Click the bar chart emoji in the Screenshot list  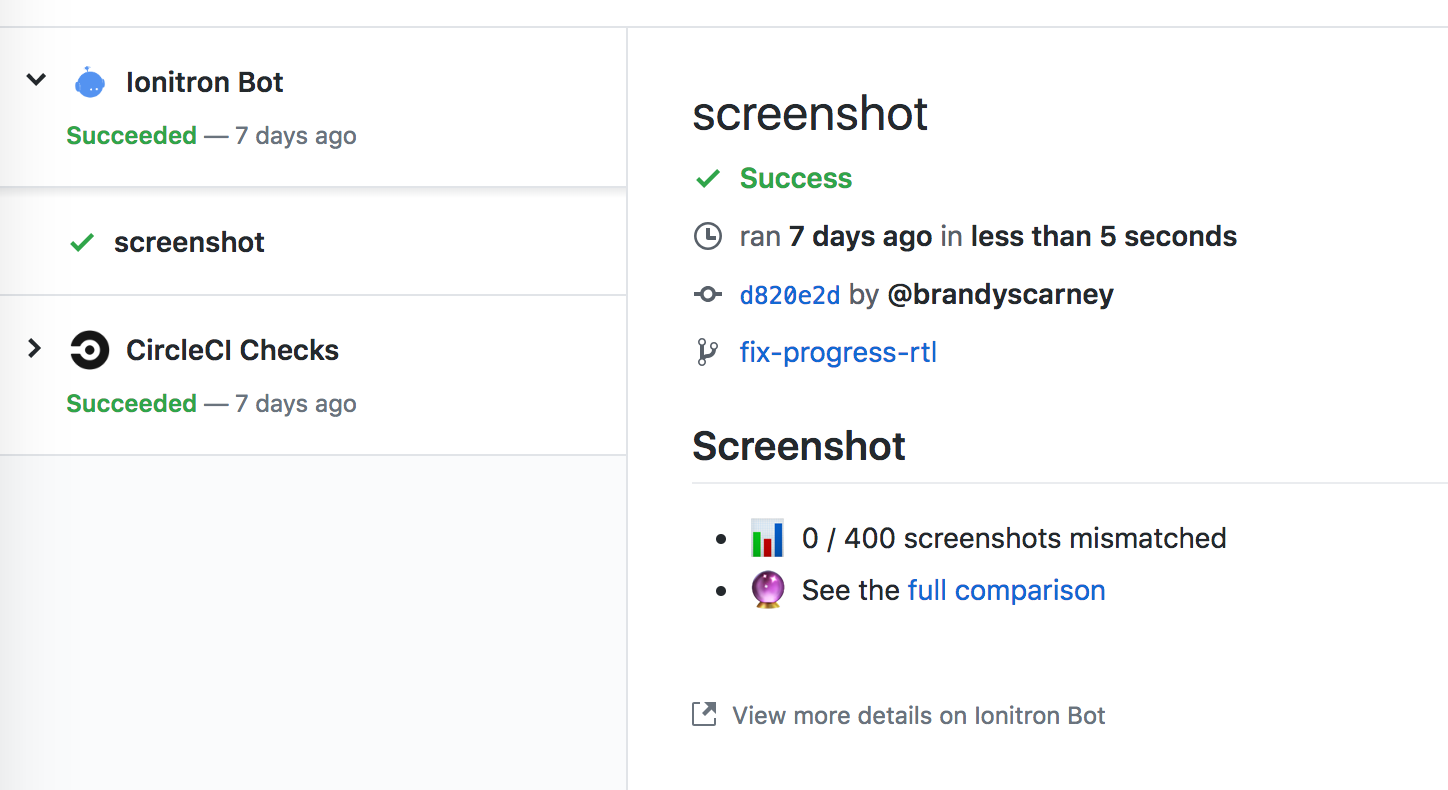click(x=767, y=537)
